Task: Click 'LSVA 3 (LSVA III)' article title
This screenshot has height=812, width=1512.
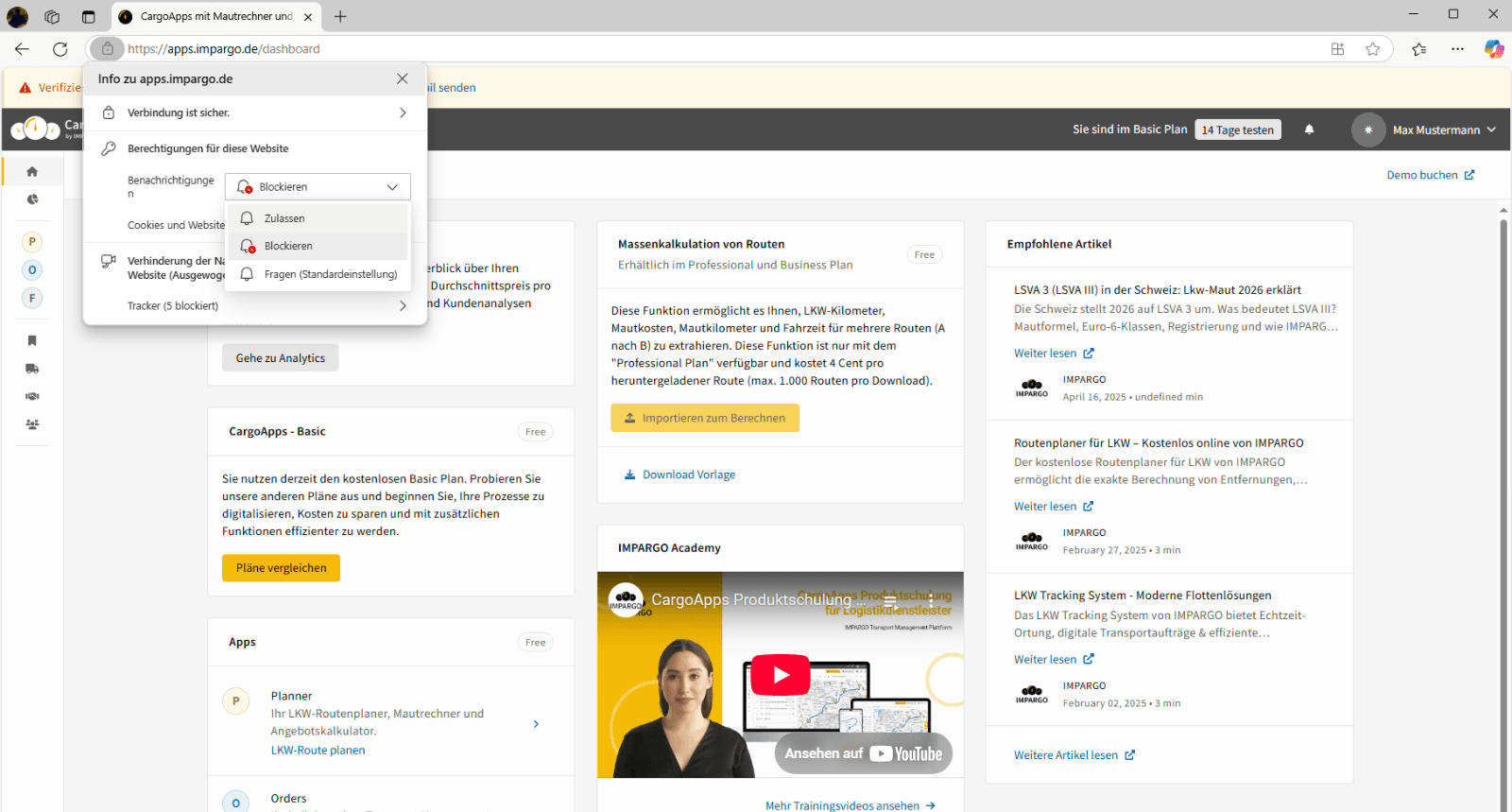Action: click(1158, 290)
